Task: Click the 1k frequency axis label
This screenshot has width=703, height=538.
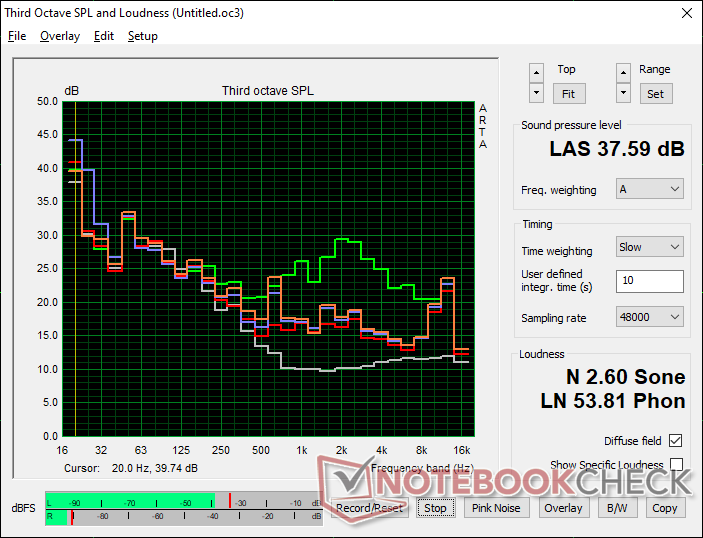Action: tap(302, 450)
